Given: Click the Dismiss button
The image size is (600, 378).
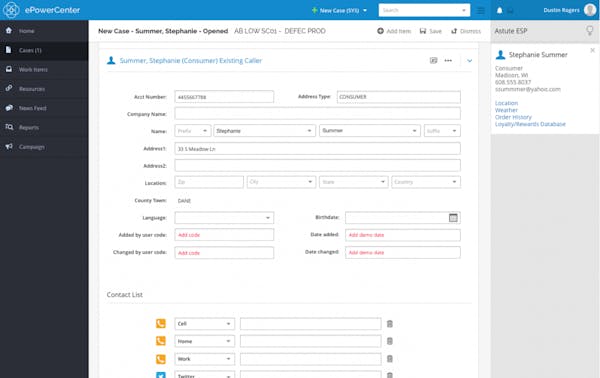Looking at the screenshot, I should [x=466, y=31].
